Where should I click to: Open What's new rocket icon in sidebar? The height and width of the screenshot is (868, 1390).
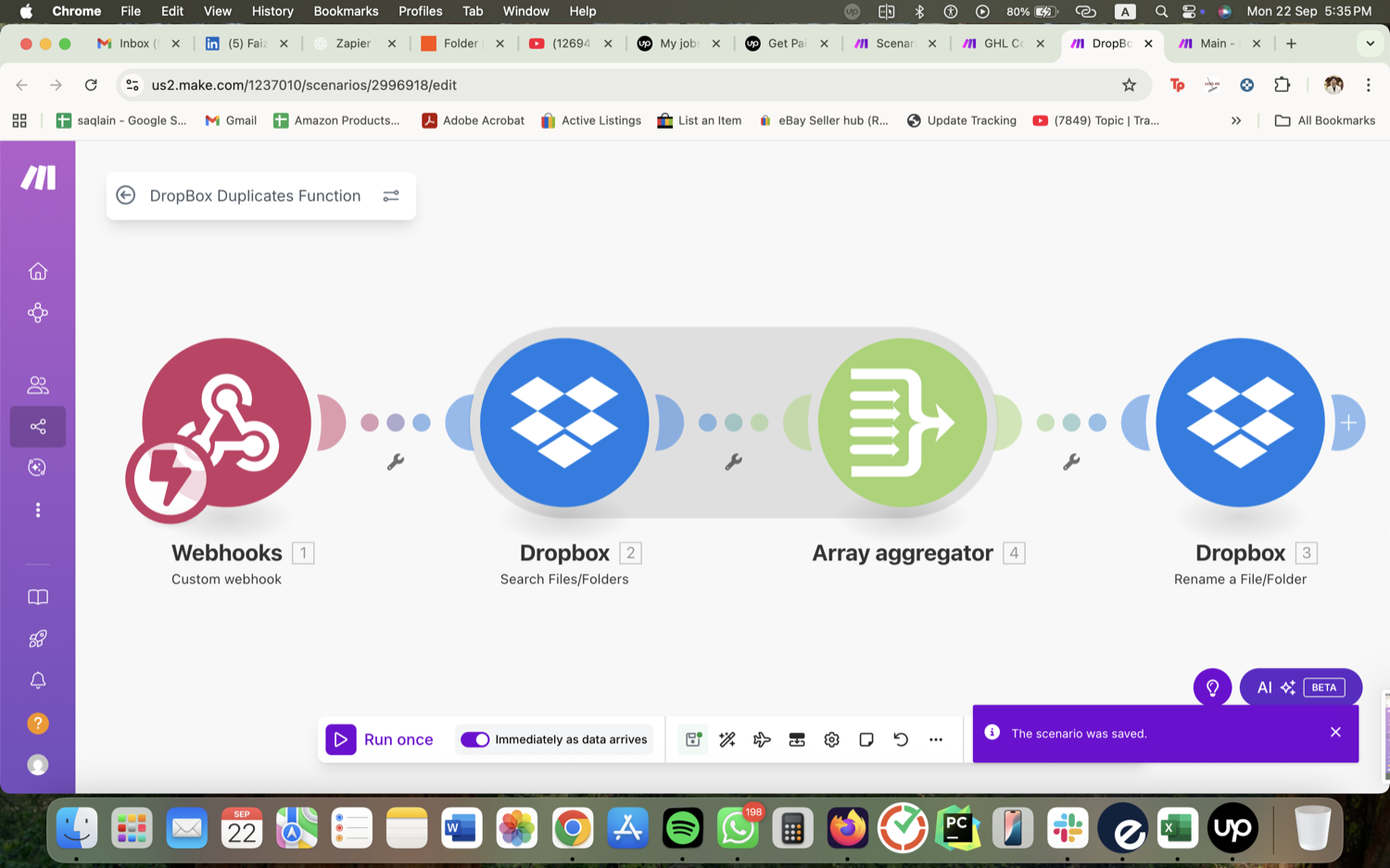tap(38, 639)
